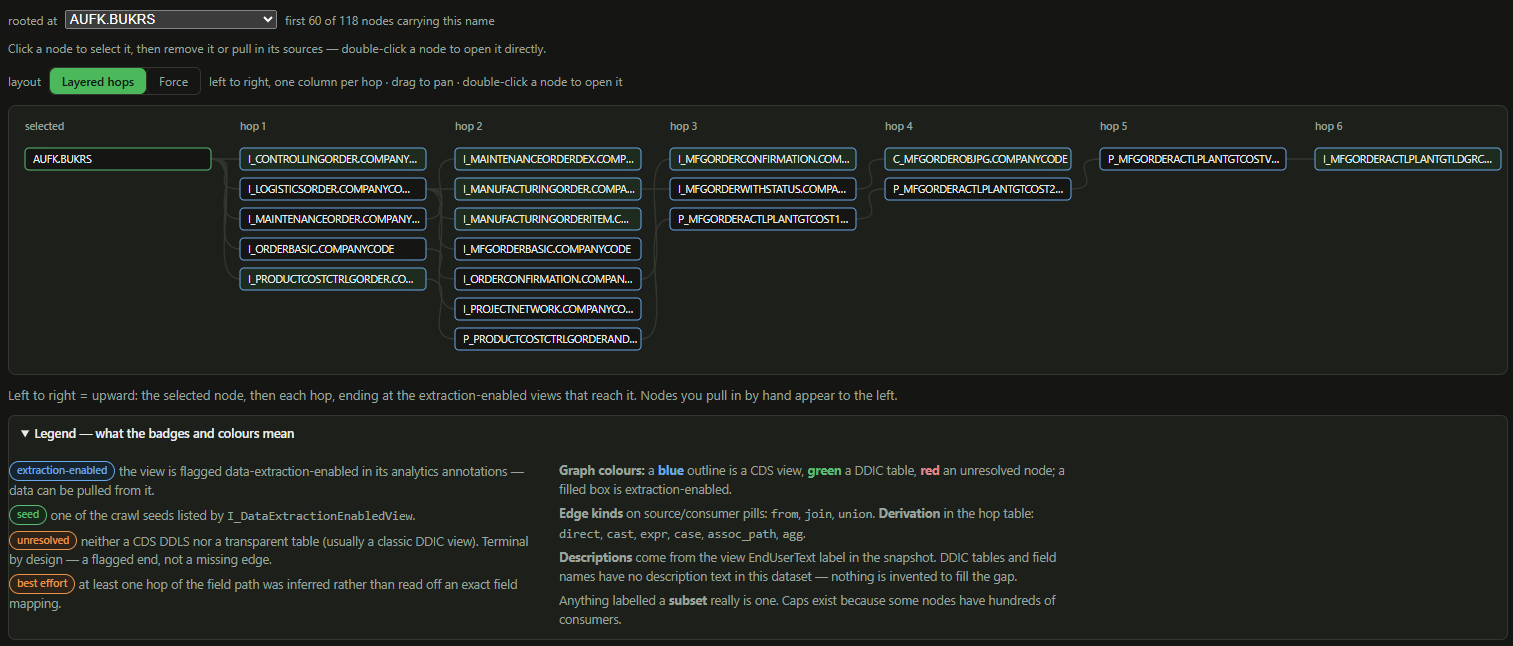This screenshot has height=646, width=1513.
Task: Click the 'hop 4' column heading
Action: pyautogui.click(x=899, y=126)
